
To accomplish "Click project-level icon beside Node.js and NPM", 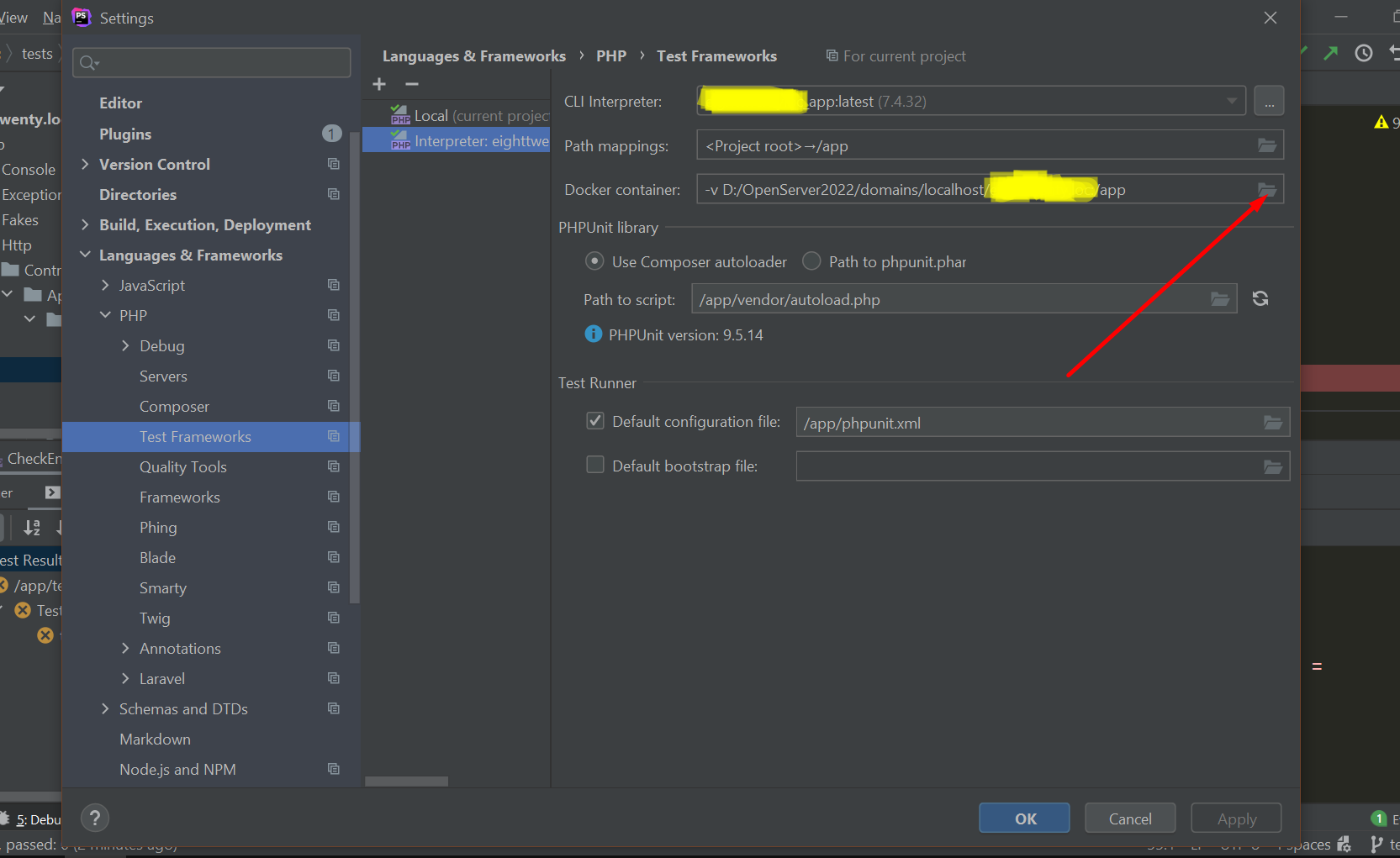I will 334,769.
